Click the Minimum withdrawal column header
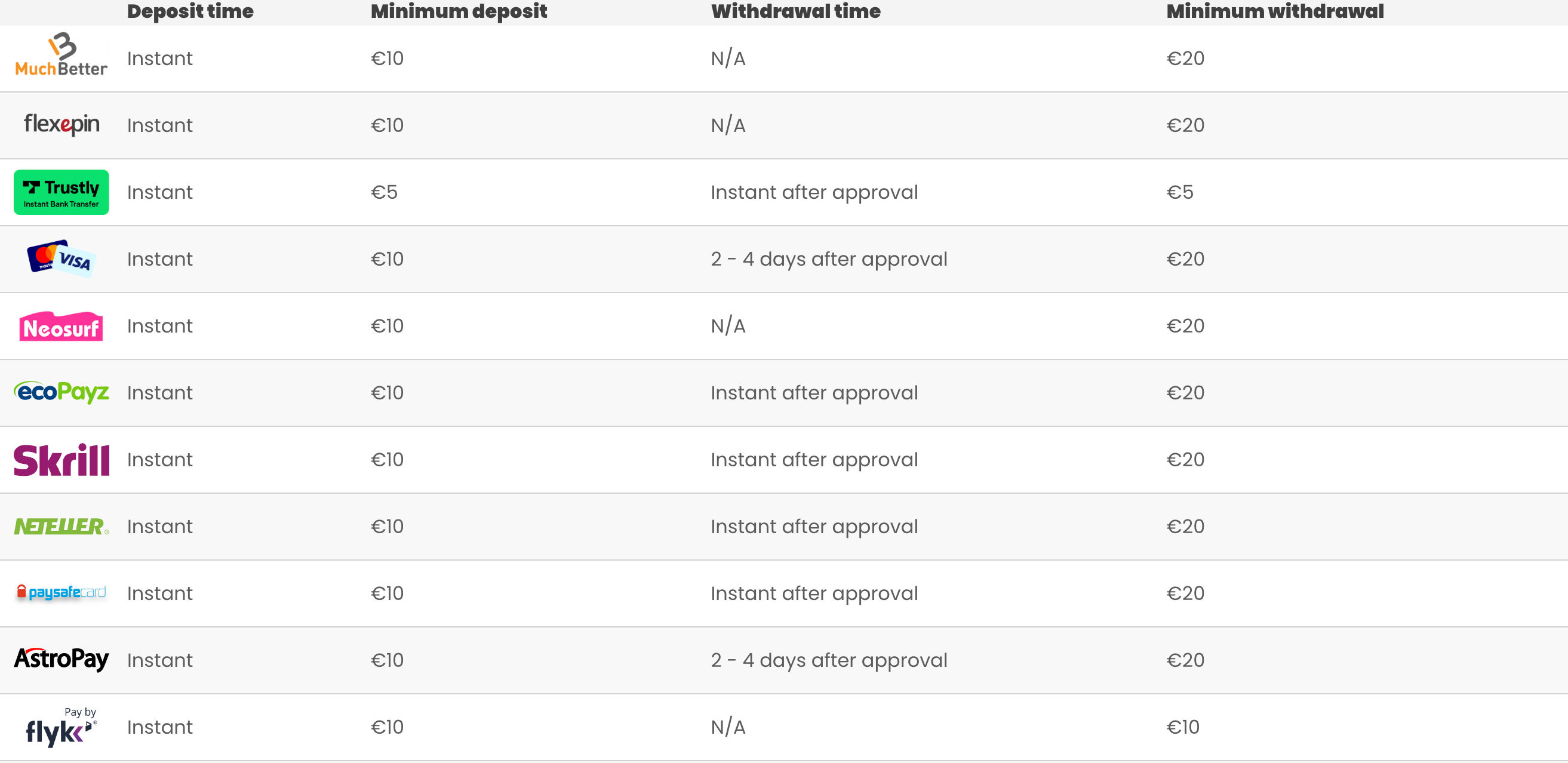 click(x=1275, y=11)
